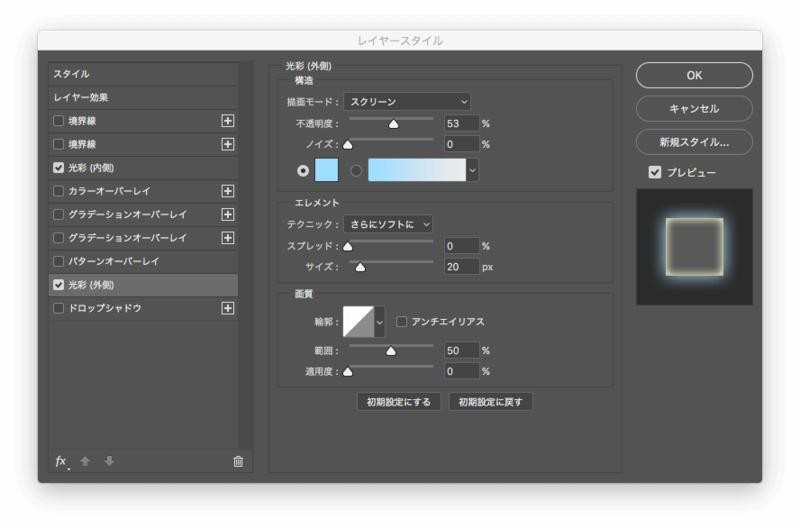
Task: Click the move effect up arrow
Action: click(85, 461)
